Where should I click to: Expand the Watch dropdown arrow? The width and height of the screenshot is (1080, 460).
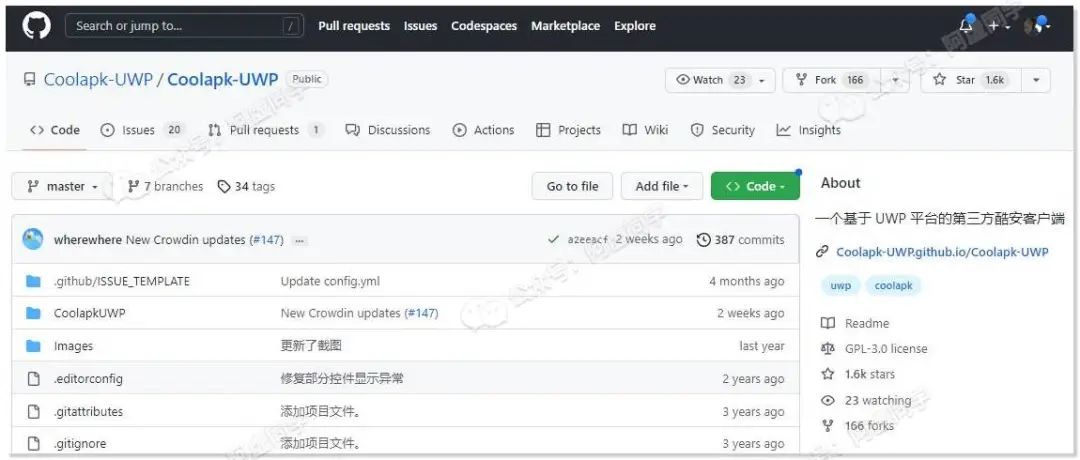coord(762,81)
